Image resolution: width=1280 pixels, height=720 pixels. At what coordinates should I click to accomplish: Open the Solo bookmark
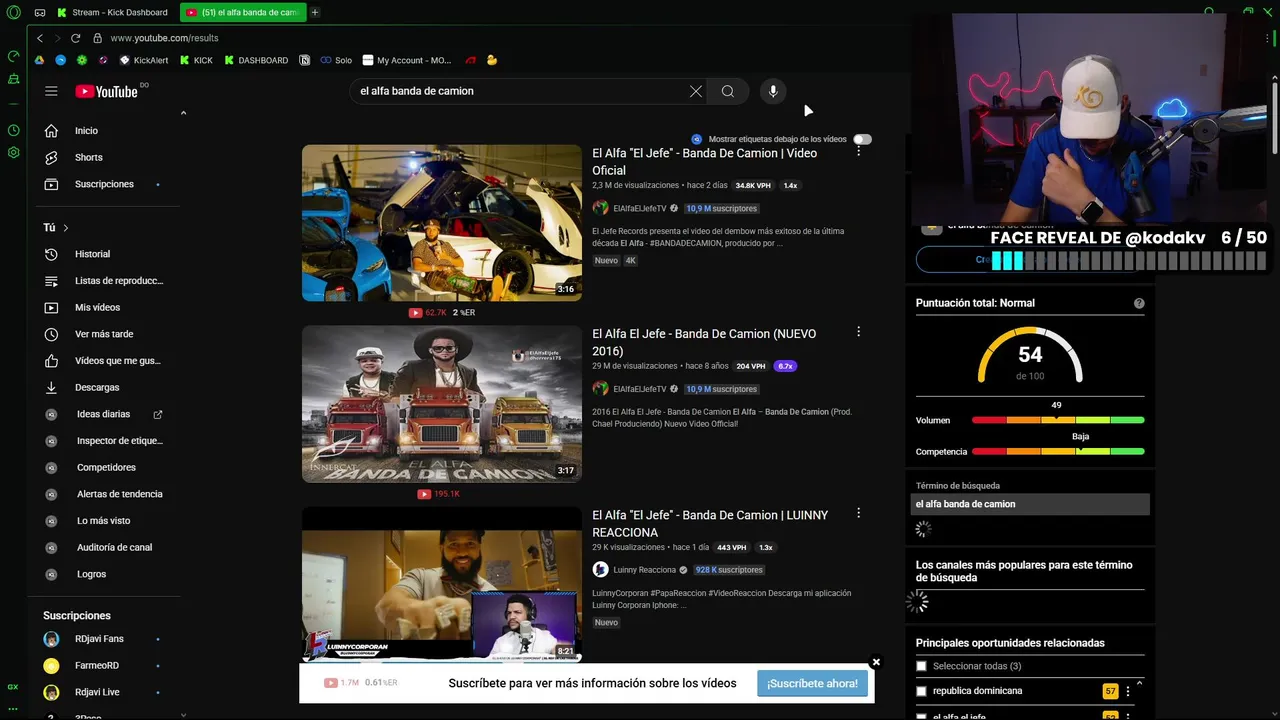pyautogui.click(x=336, y=60)
